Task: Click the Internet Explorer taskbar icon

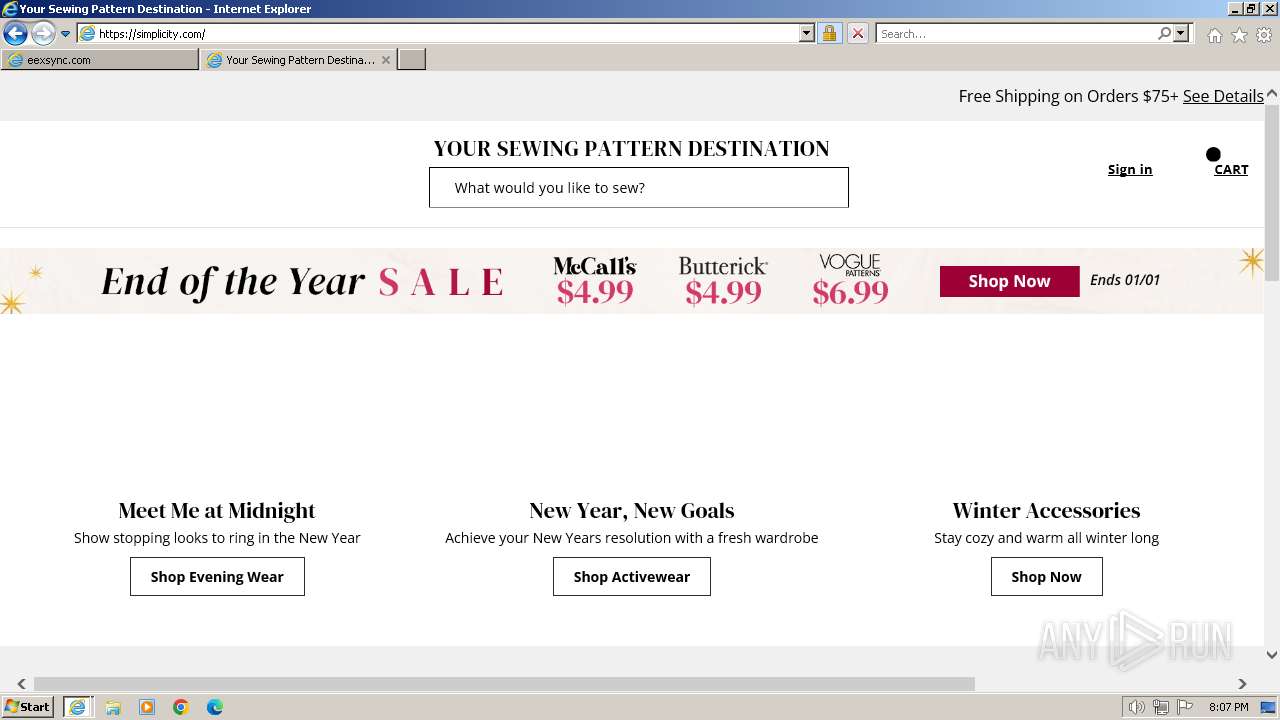Action: point(77,707)
